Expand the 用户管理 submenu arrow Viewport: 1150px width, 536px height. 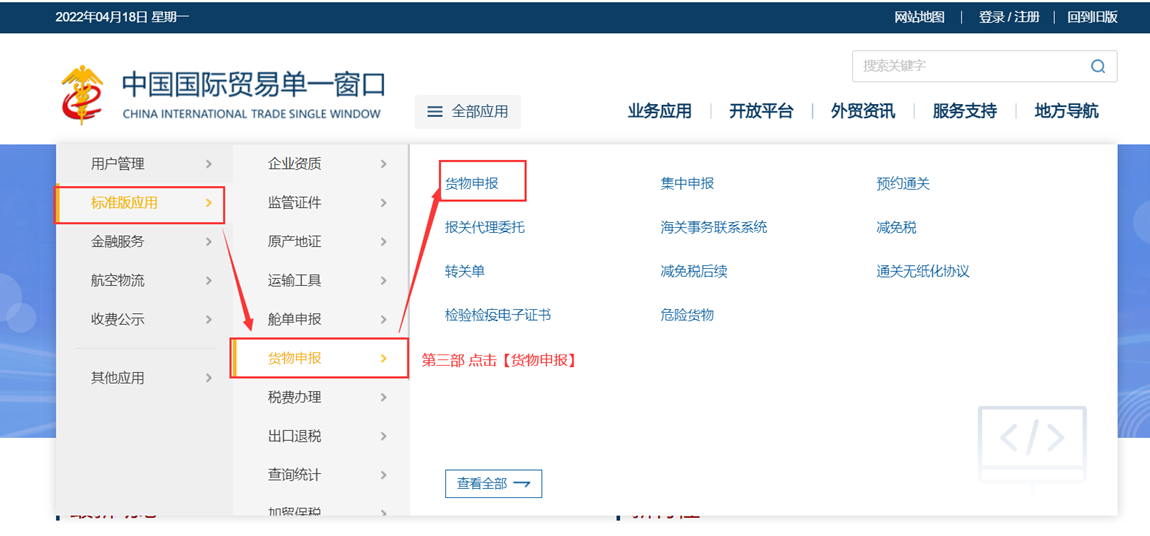(208, 164)
